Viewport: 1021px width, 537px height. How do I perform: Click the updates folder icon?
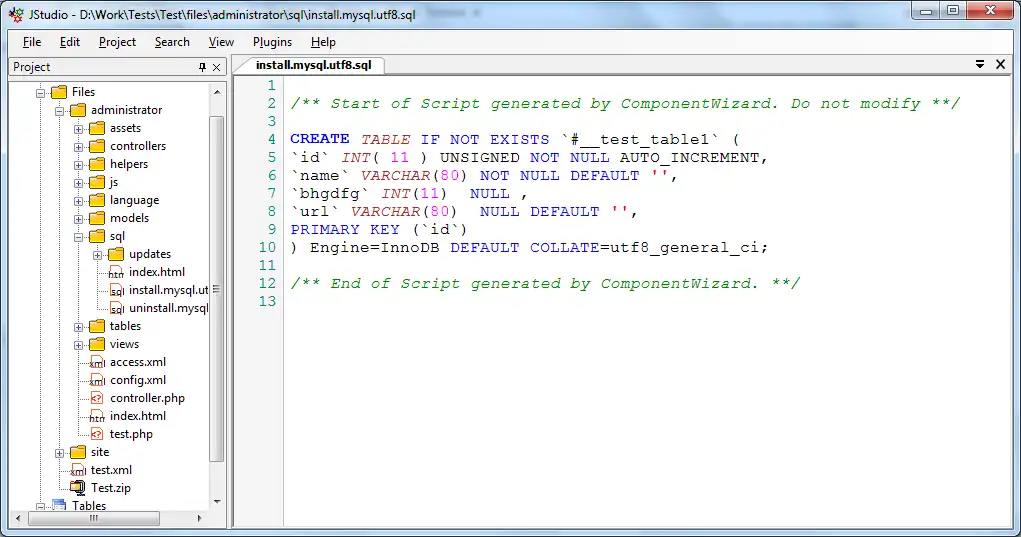[116, 254]
